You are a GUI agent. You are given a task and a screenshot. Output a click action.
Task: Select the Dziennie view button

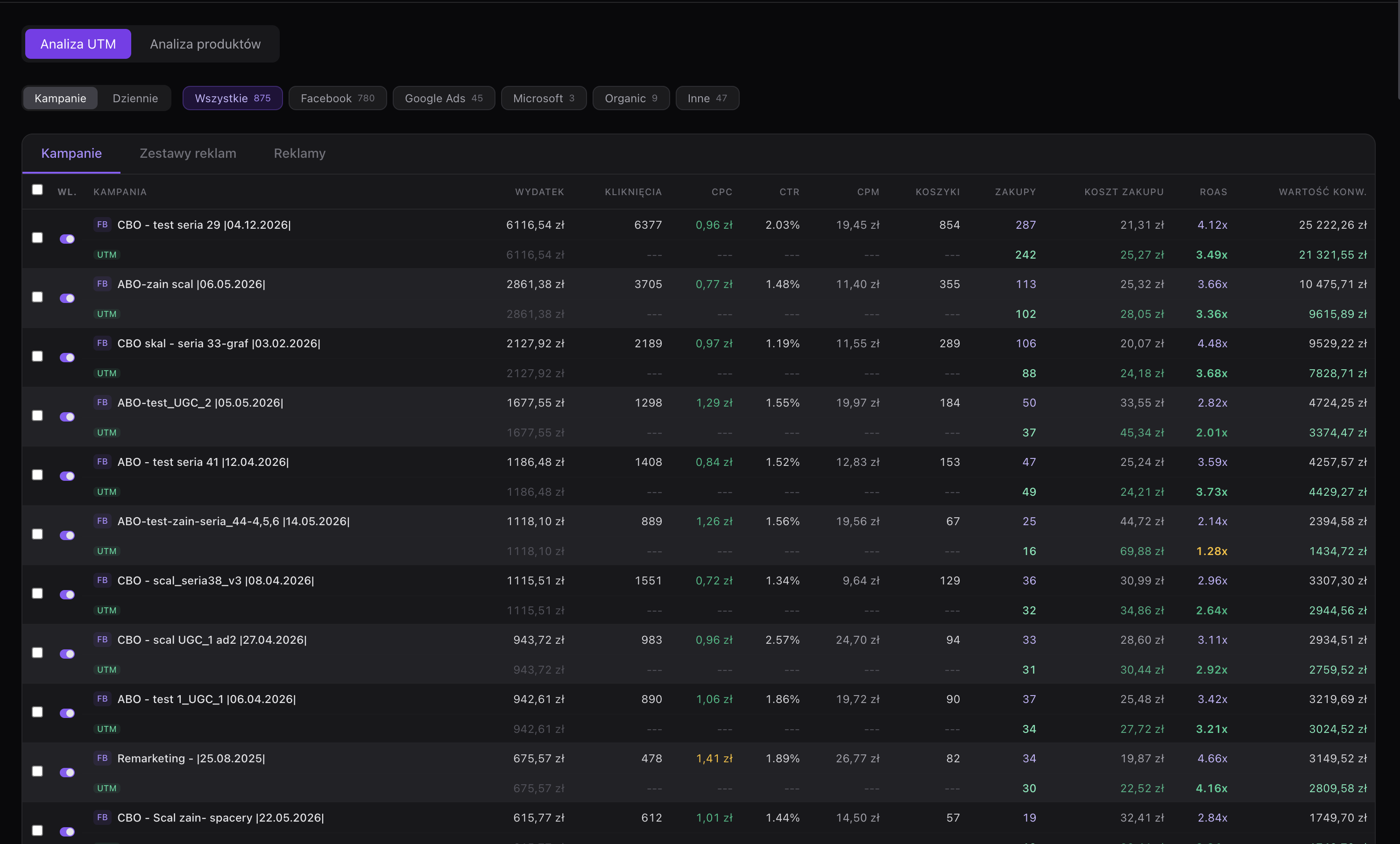[135, 98]
